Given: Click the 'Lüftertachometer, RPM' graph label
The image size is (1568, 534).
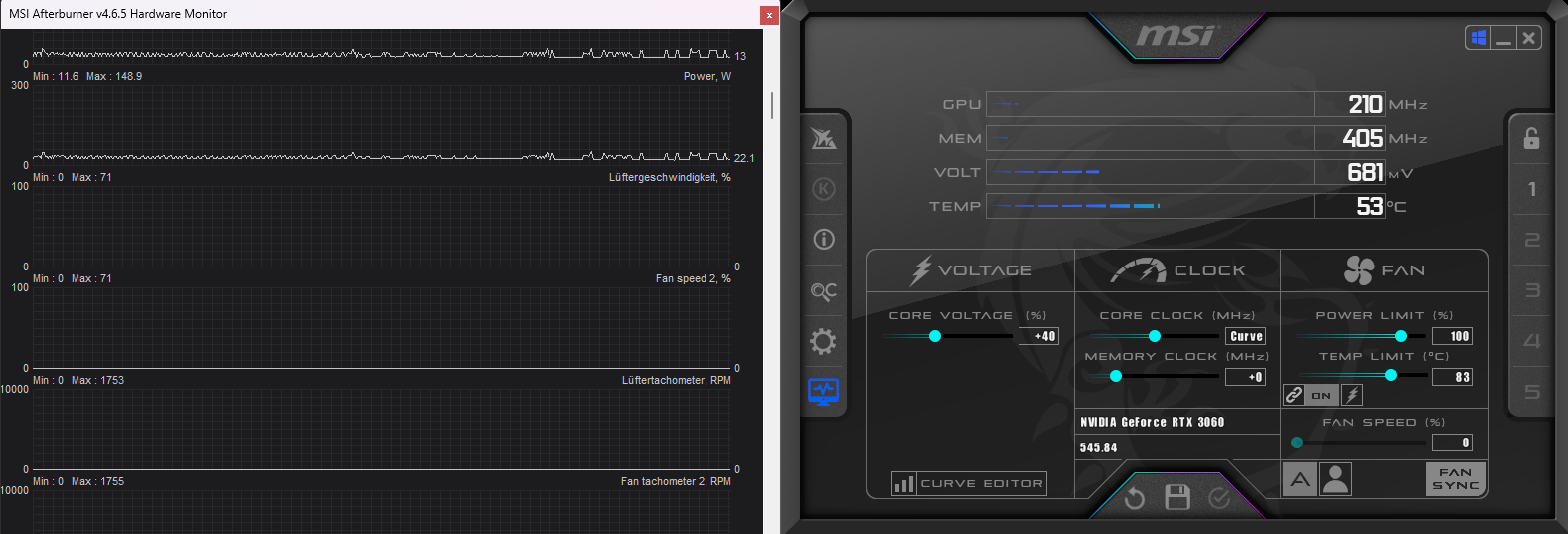Looking at the screenshot, I should (676, 380).
